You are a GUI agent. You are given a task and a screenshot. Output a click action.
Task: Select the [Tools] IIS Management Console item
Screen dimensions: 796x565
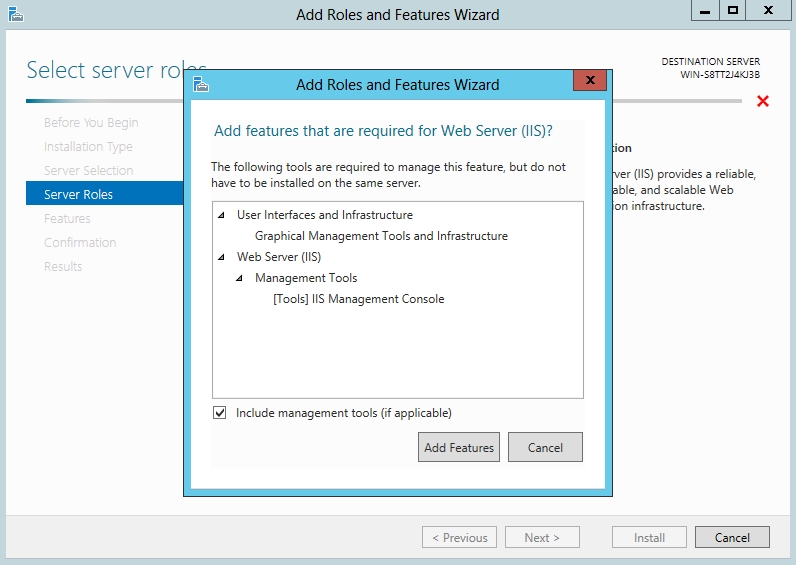[358, 299]
